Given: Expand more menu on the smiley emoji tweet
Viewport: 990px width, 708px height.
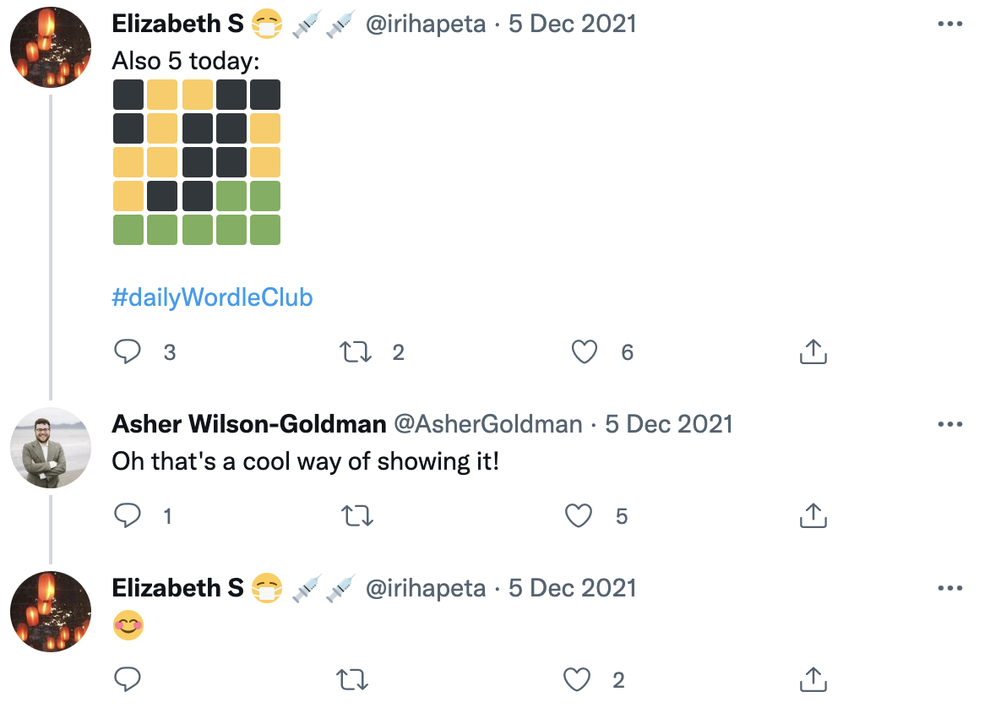Looking at the screenshot, I should [x=949, y=588].
